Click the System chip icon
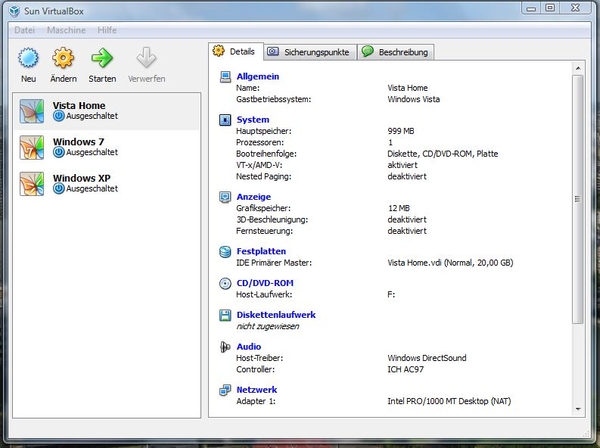The width and height of the screenshot is (600, 448). [x=225, y=120]
